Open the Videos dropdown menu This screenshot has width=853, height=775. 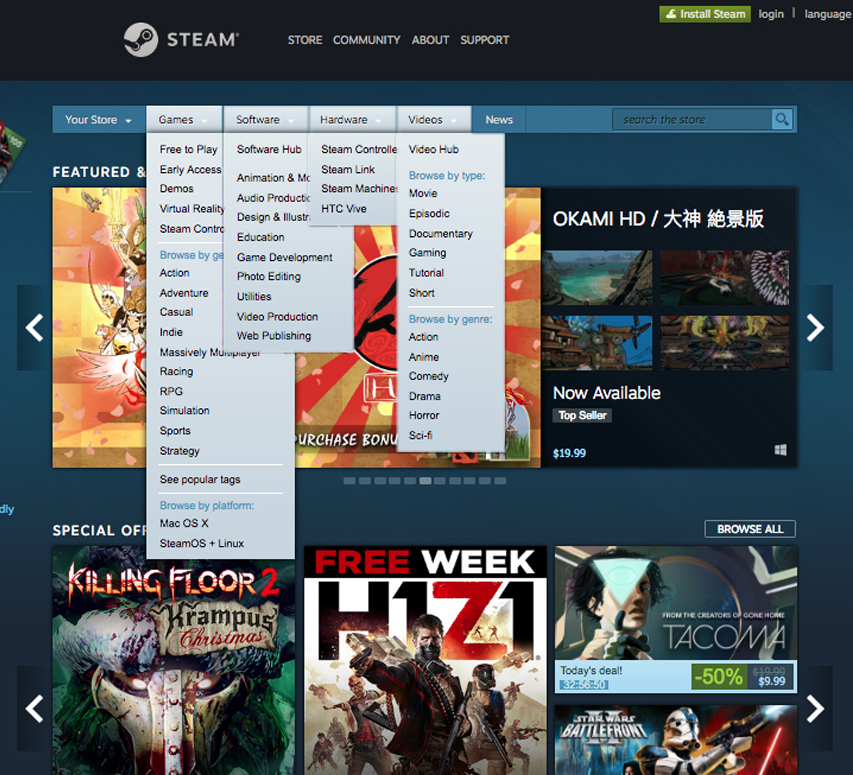434,120
